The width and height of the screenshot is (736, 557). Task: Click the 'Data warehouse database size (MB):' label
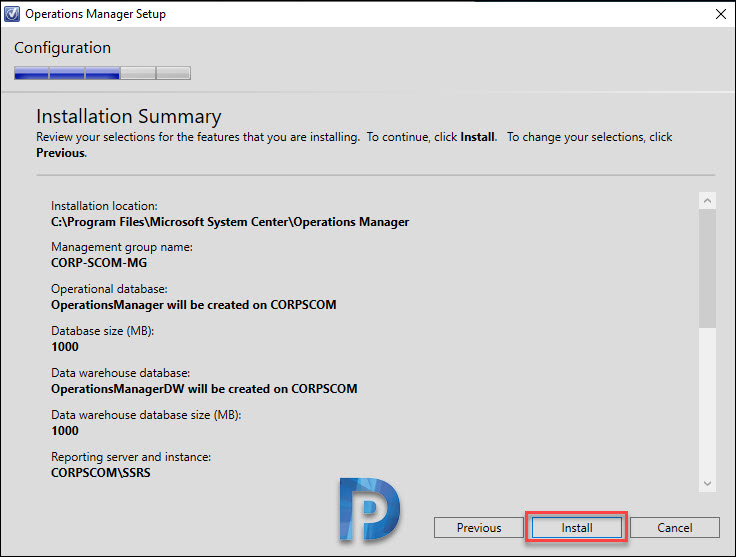pyautogui.click(x=146, y=415)
